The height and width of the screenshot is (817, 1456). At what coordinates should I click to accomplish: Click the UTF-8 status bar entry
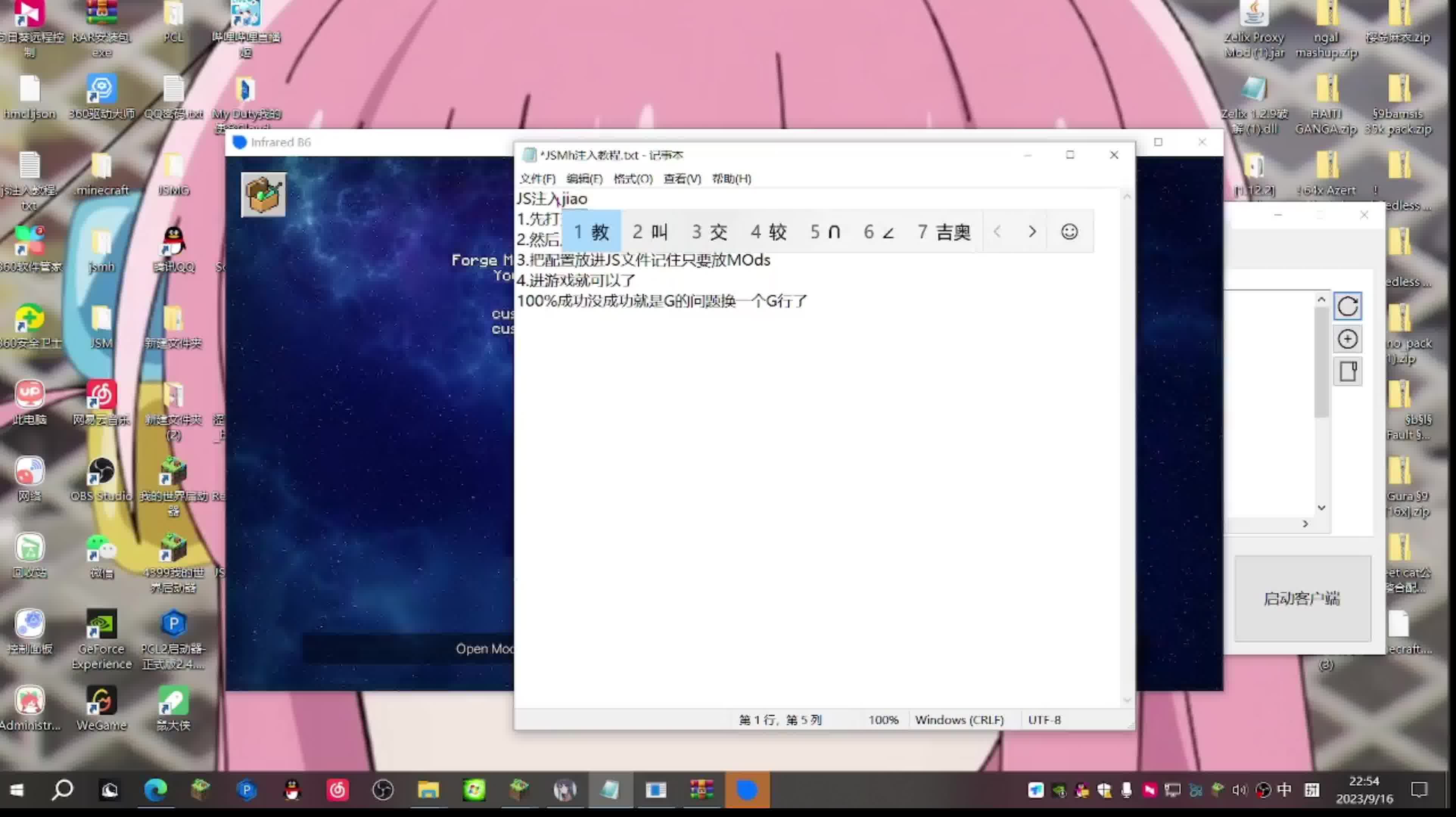[x=1044, y=720]
